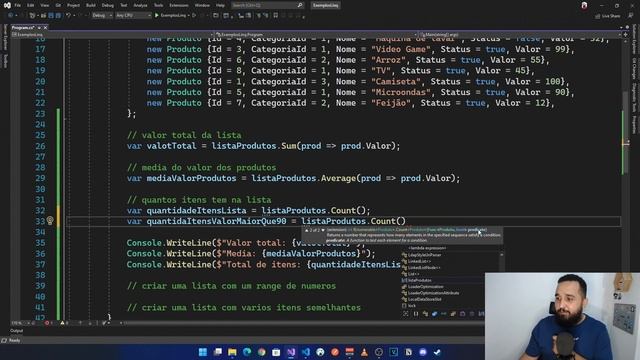This screenshot has height=360, width=640.
Task: Click the Task View taskbar icon
Action: click(218, 352)
